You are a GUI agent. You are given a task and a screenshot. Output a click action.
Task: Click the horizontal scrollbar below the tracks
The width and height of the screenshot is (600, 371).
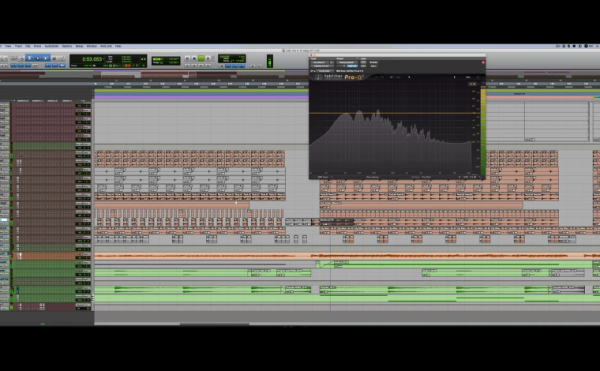click(346, 324)
